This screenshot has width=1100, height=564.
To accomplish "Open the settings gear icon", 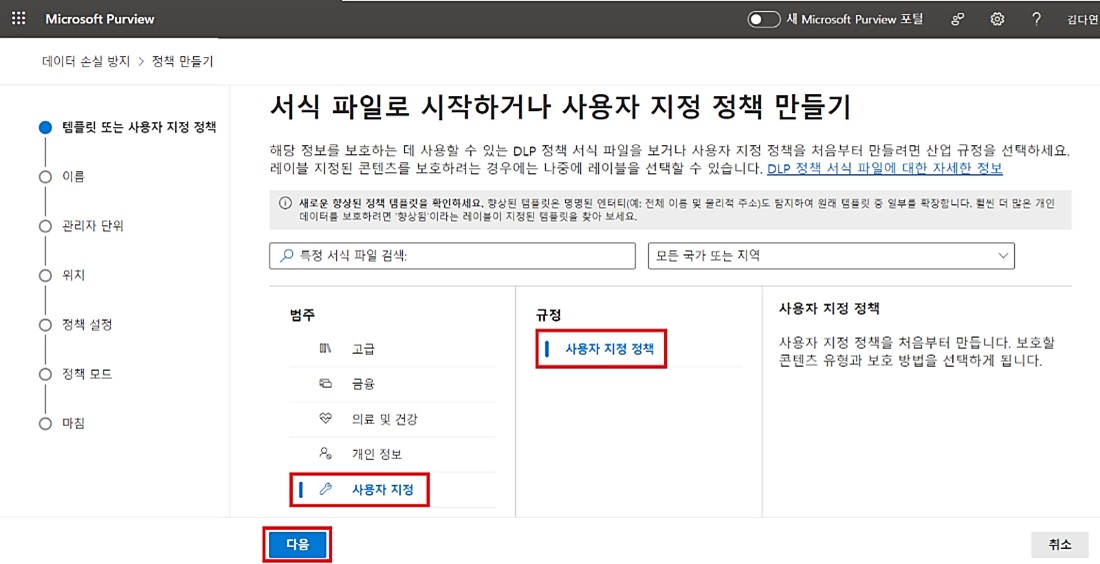I will (x=996, y=19).
